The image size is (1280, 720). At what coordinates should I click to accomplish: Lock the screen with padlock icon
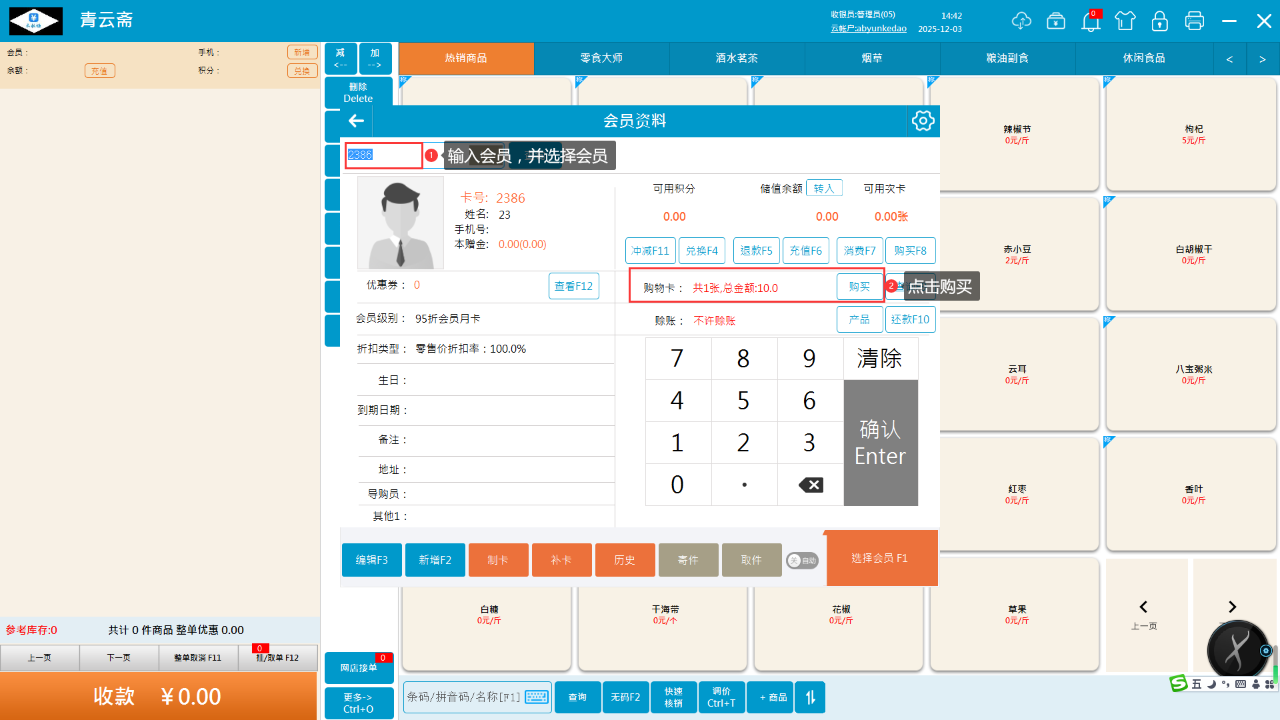1160,21
